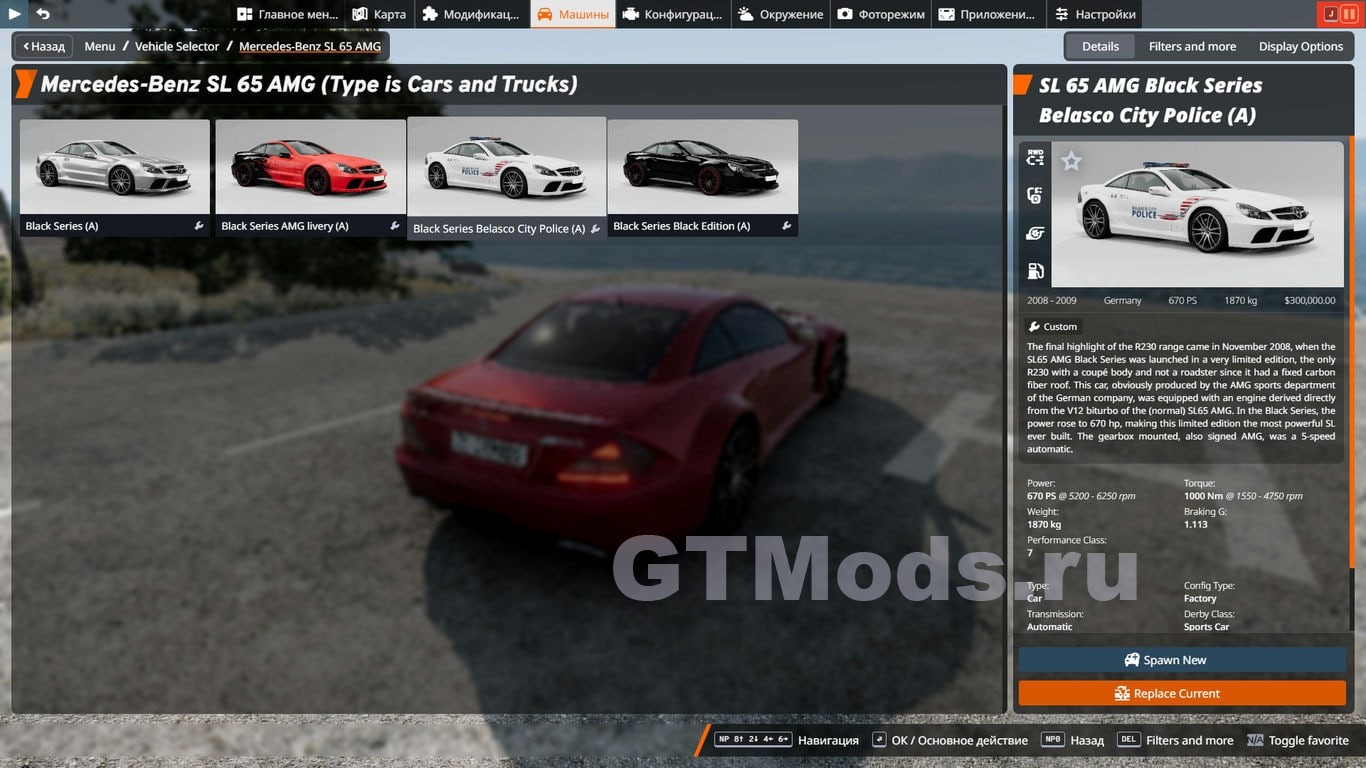Click the undo arrow icon in the top bar
Image resolution: width=1366 pixels, height=768 pixels.
(x=43, y=14)
